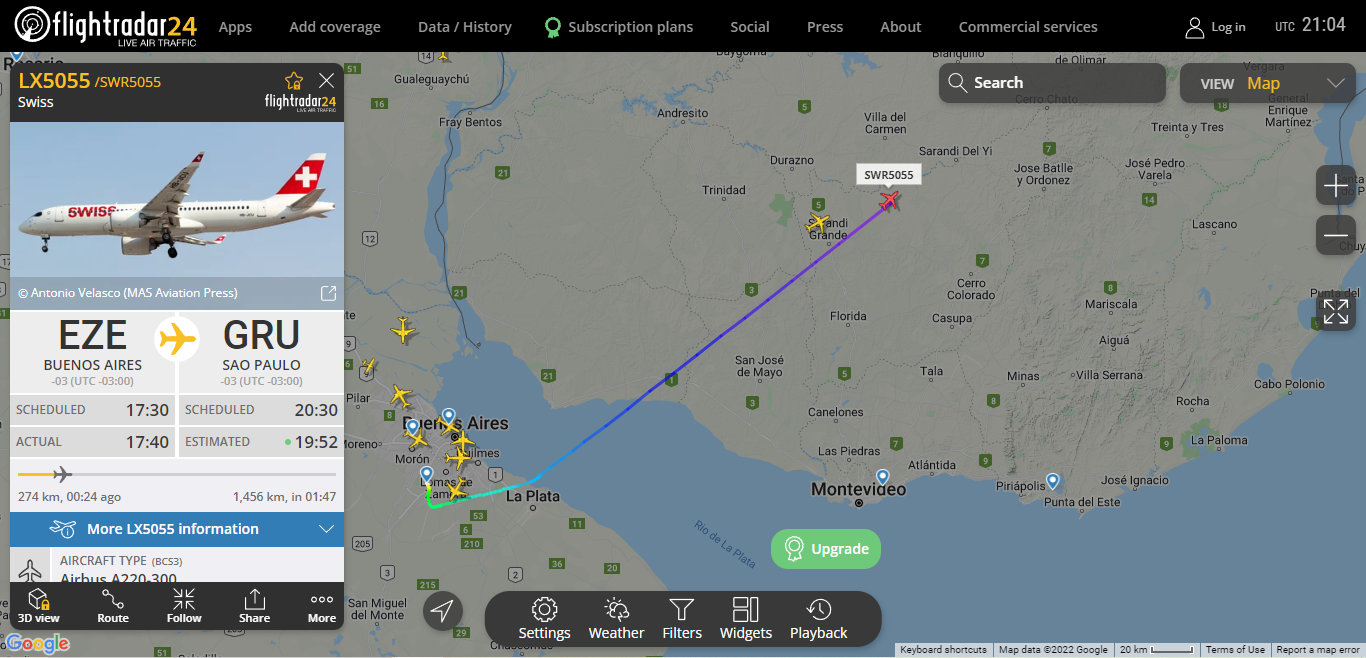Follow the selected aircraft
Screen dimensions: 1366x658
(x=184, y=608)
